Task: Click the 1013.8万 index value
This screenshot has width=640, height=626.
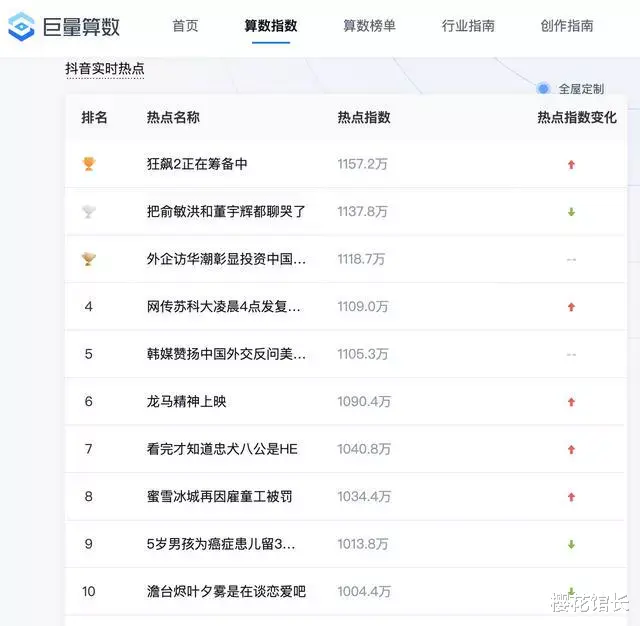Action: tap(363, 544)
